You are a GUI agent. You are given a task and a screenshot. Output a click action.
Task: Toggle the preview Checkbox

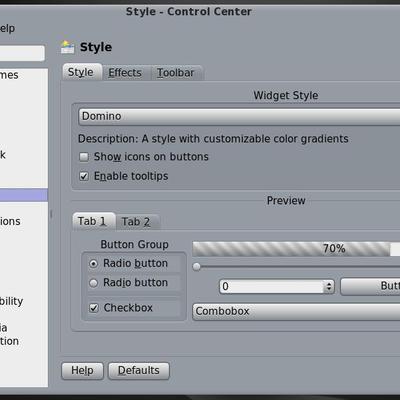click(94, 308)
